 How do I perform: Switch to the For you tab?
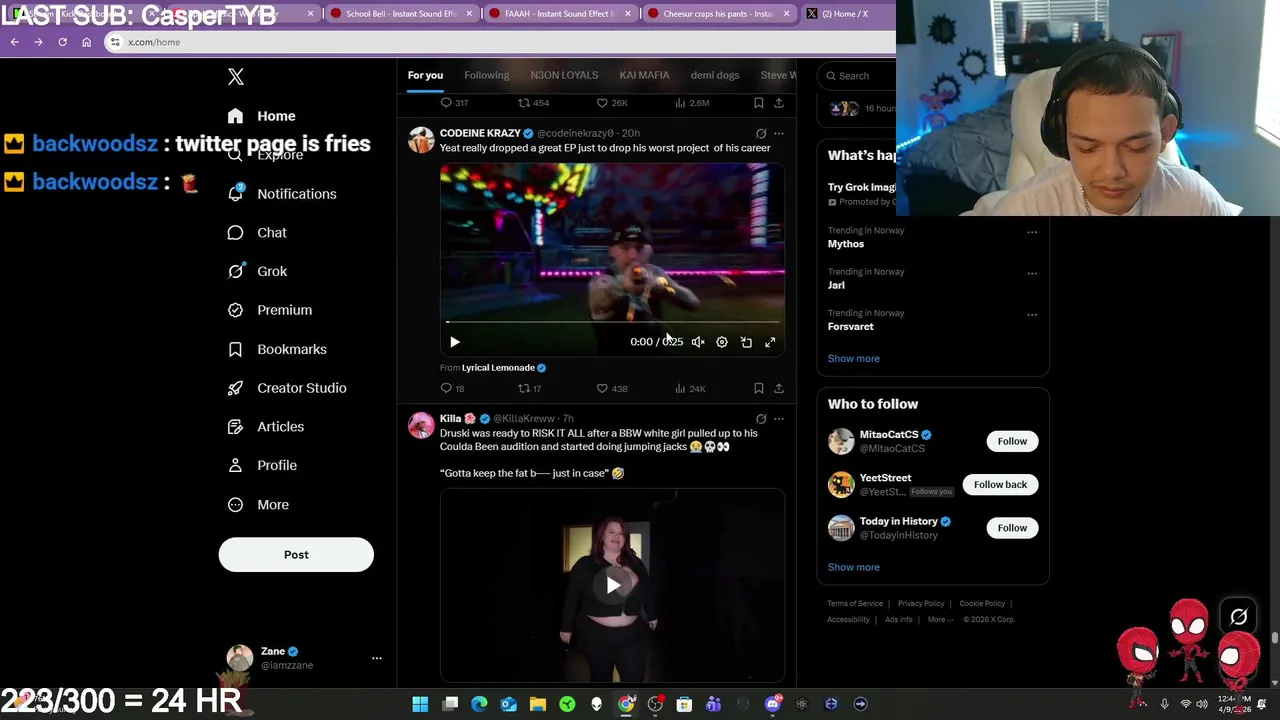click(425, 75)
